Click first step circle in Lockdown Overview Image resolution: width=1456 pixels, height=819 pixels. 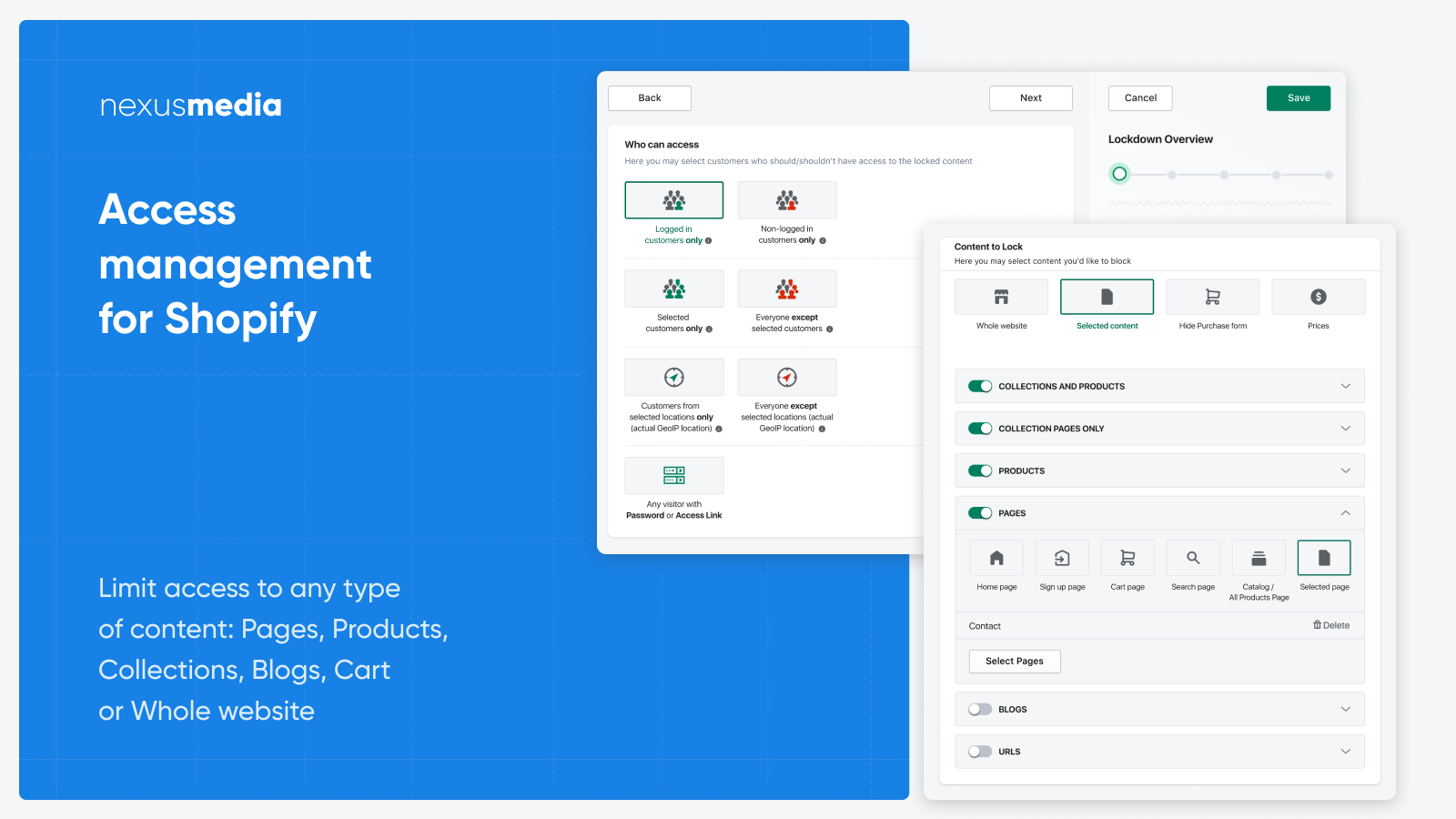click(x=1119, y=174)
